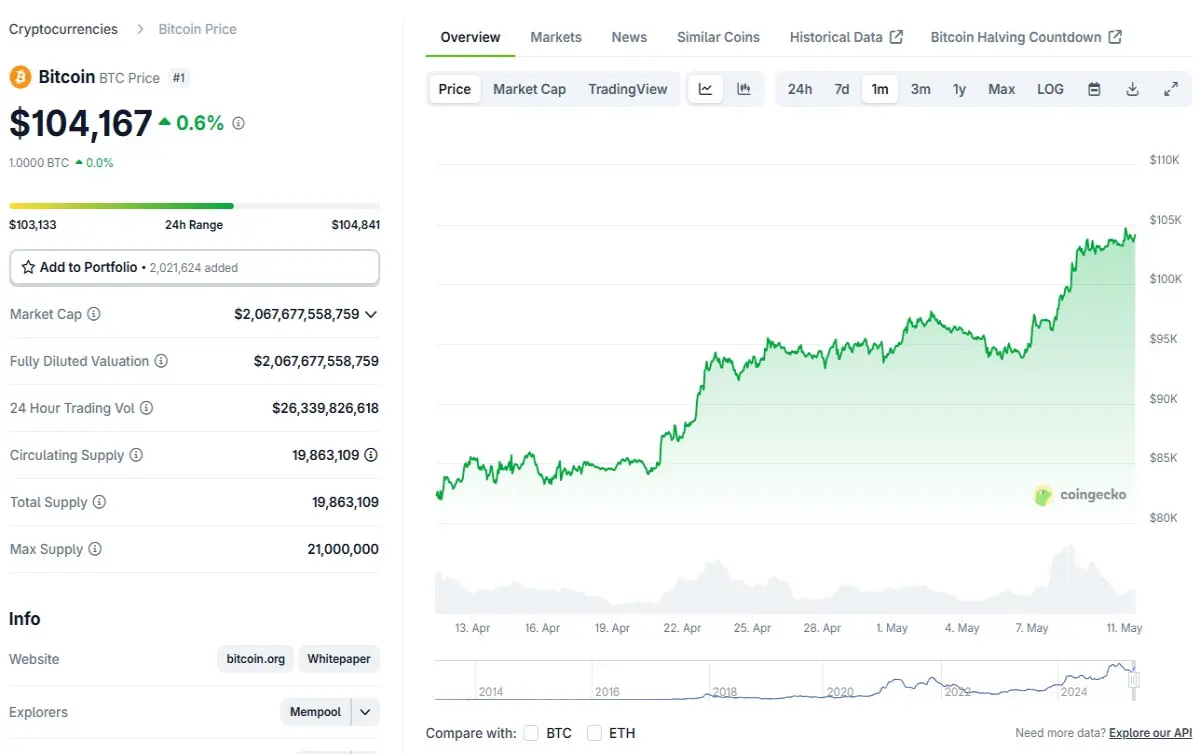Open the Overview tab
Image resolution: width=1200 pixels, height=754 pixels.
point(470,37)
